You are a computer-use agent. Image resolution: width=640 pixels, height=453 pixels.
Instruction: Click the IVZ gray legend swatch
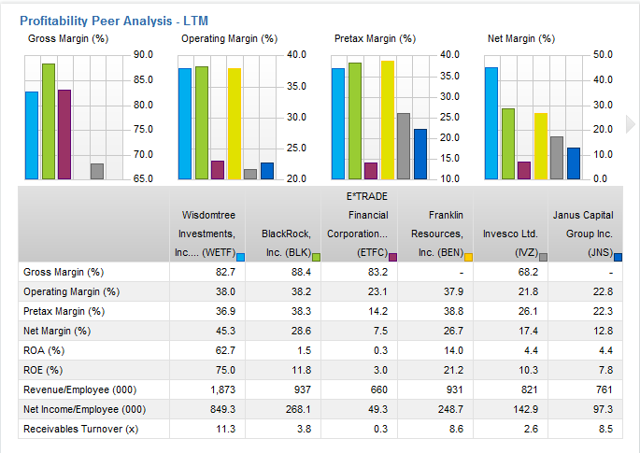[543, 257]
